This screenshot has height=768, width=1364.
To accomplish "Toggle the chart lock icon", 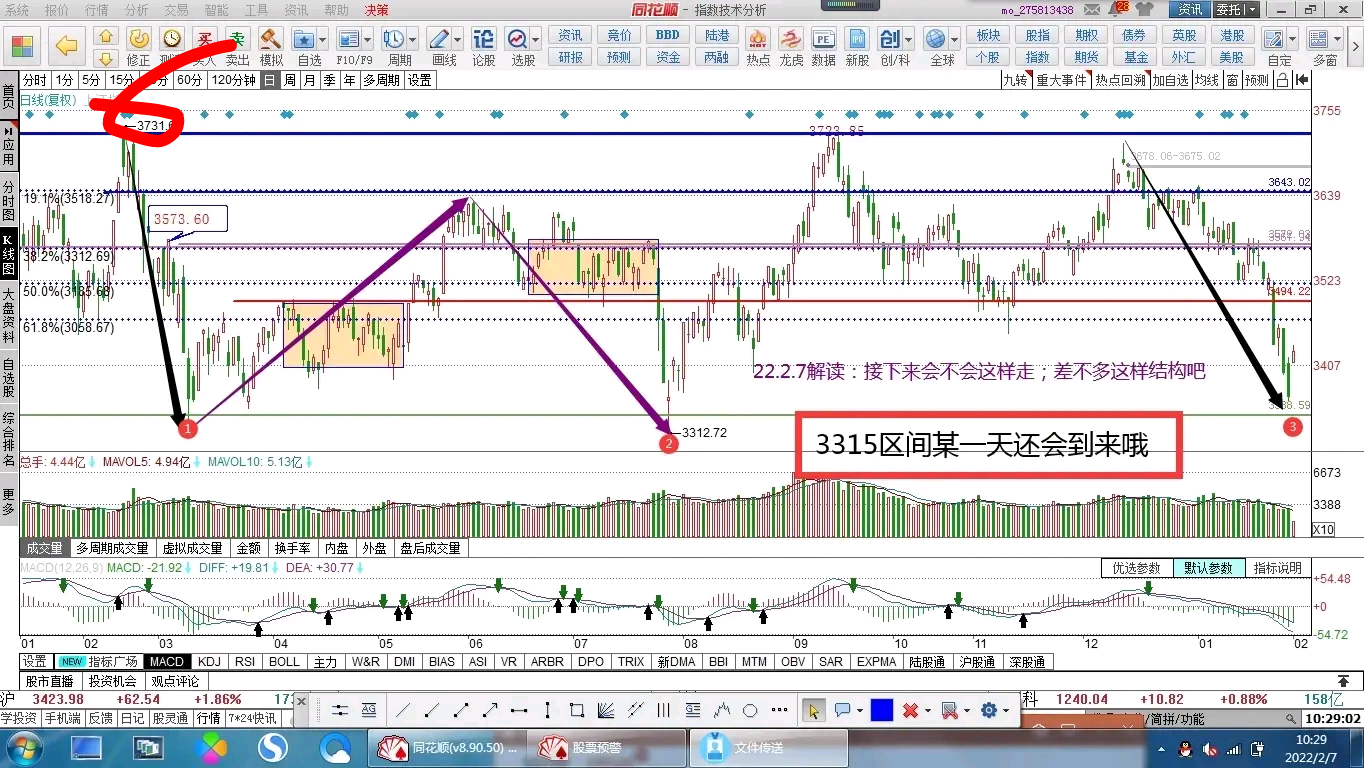I will point(1282,80).
